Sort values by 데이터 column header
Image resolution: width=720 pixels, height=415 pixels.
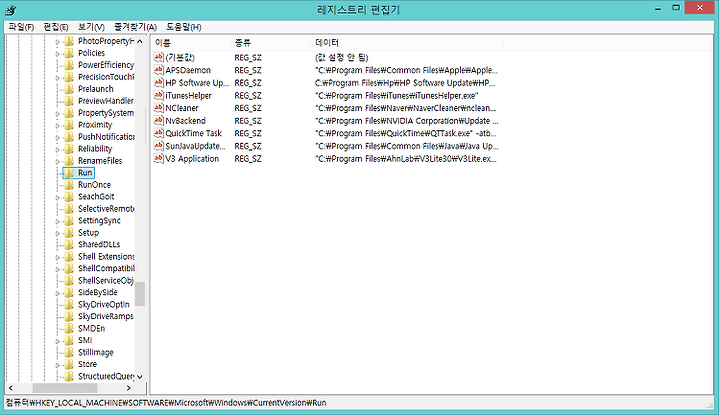click(x=407, y=43)
